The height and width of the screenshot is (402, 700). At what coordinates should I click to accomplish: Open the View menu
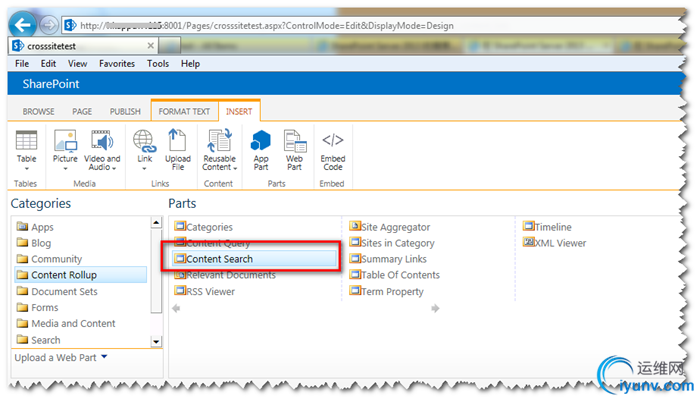[x=77, y=64]
